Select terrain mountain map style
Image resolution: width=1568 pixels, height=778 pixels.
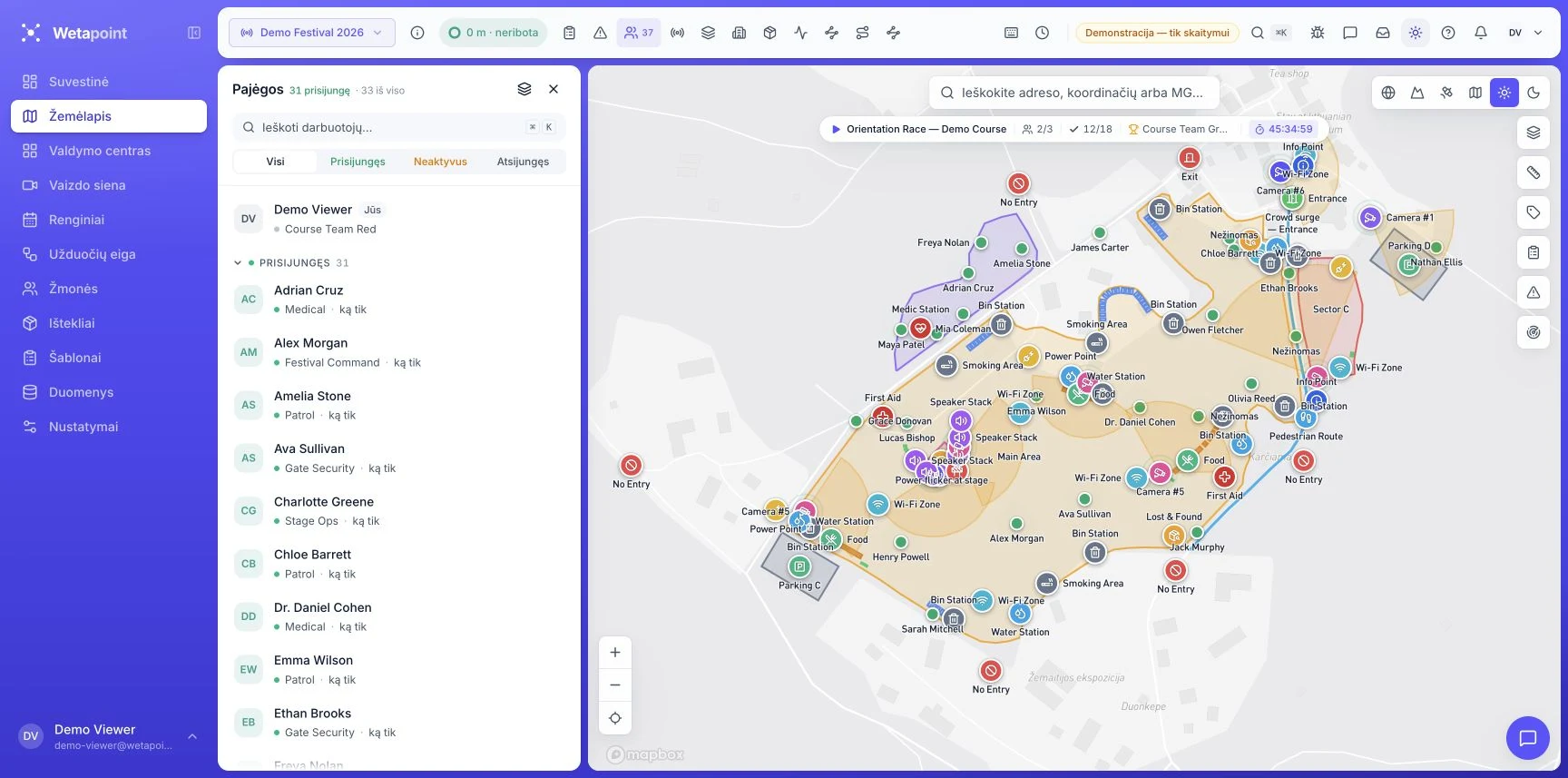pyautogui.click(x=1417, y=93)
